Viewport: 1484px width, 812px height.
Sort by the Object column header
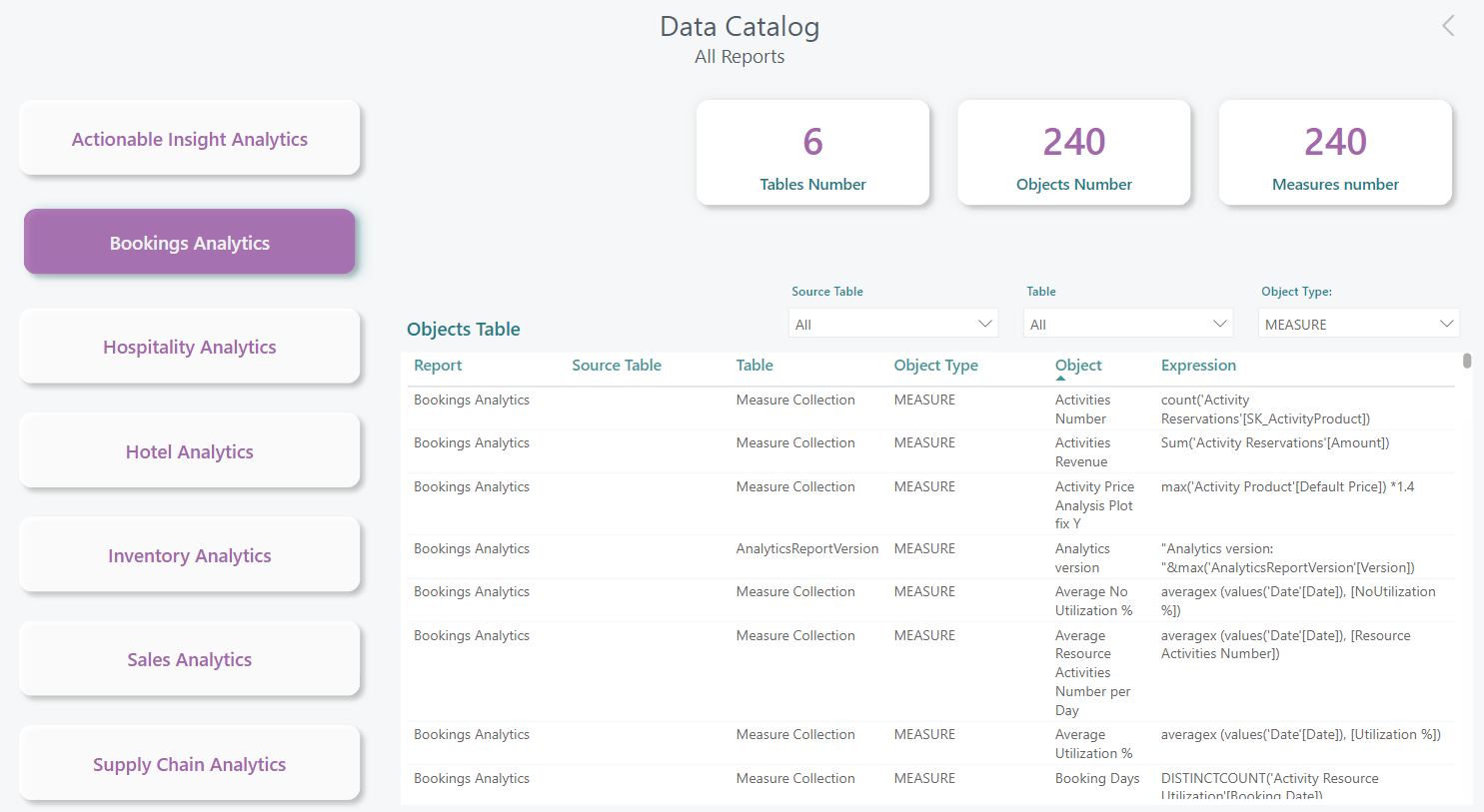point(1078,366)
